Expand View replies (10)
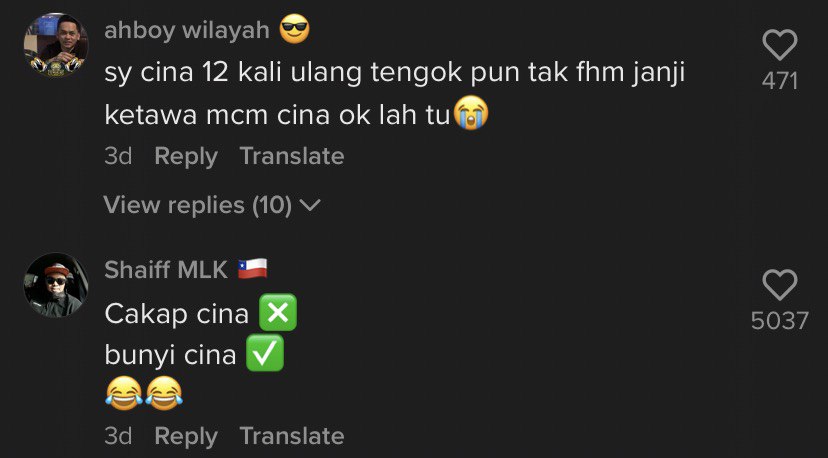This screenshot has width=828, height=458. tap(212, 205)
